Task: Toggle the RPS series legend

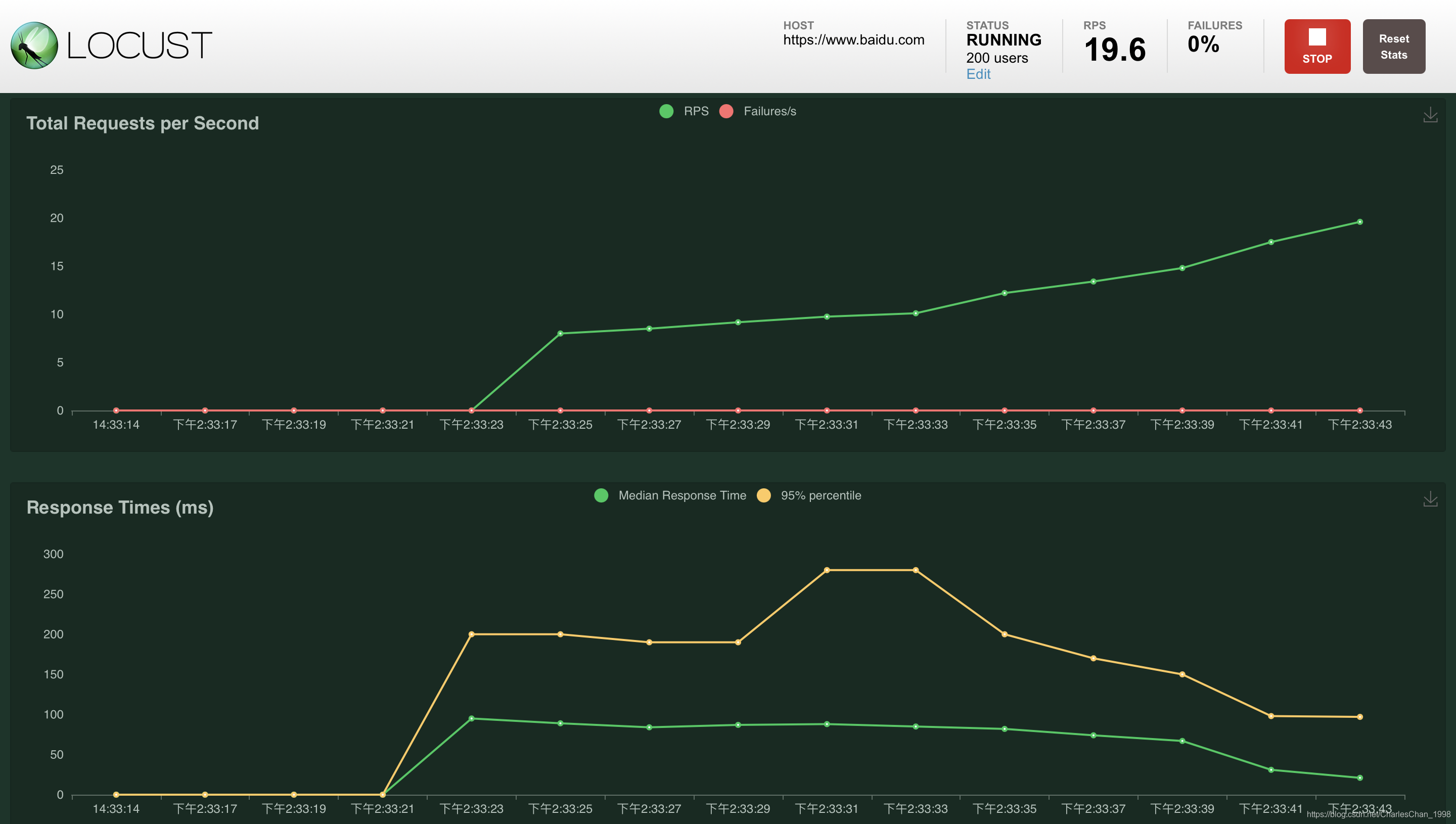Action: pos(696,112)
